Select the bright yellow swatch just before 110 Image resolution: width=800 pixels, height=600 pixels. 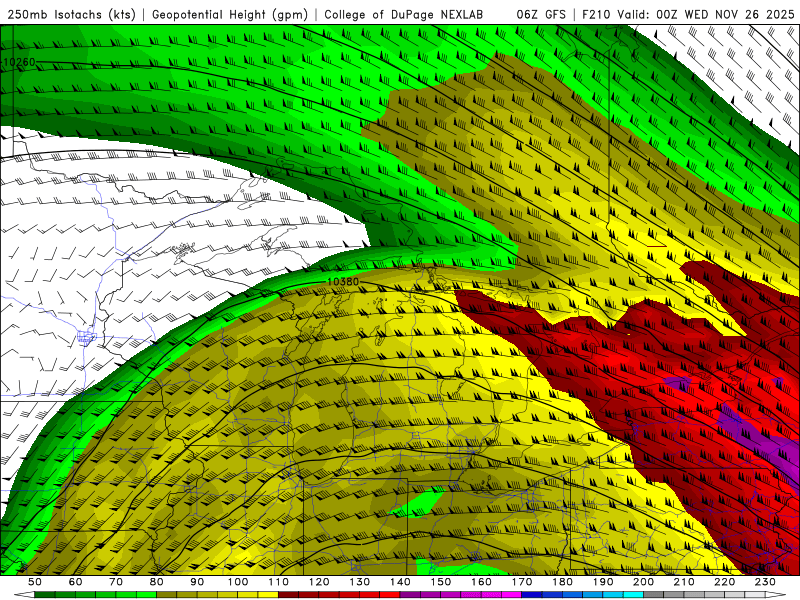[268, 594]
